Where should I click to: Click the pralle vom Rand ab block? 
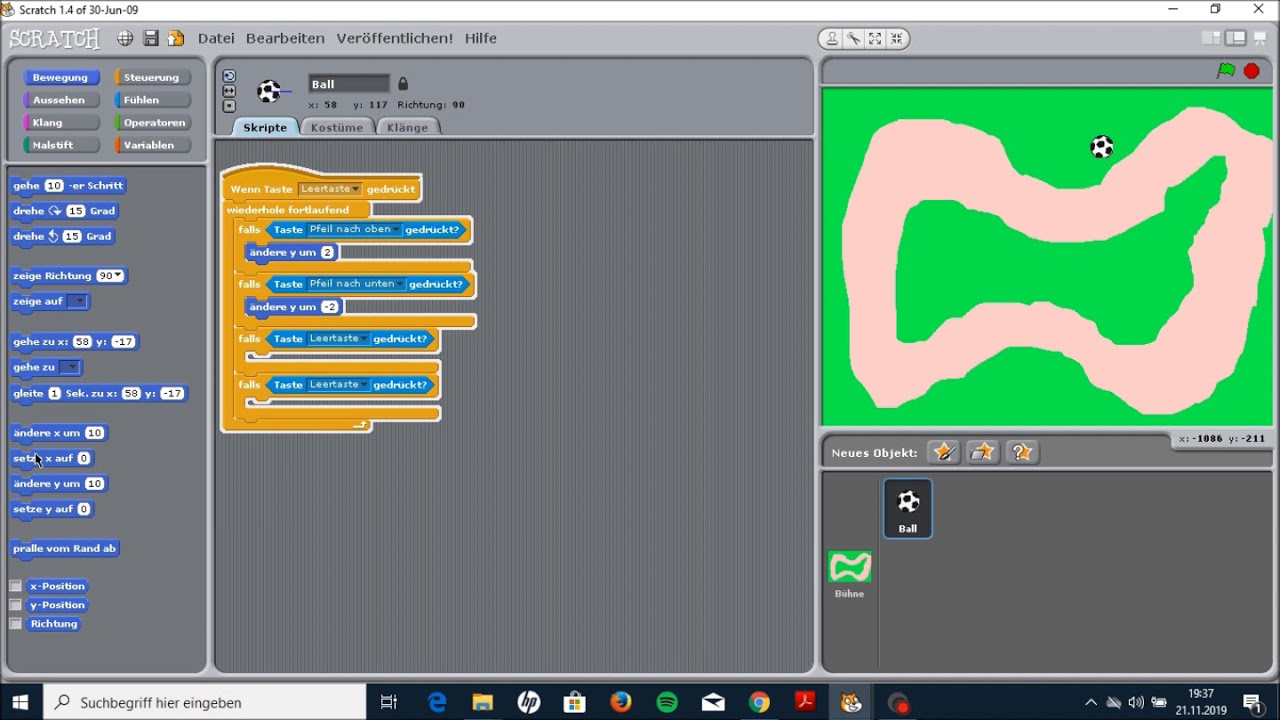click(64, 548)
